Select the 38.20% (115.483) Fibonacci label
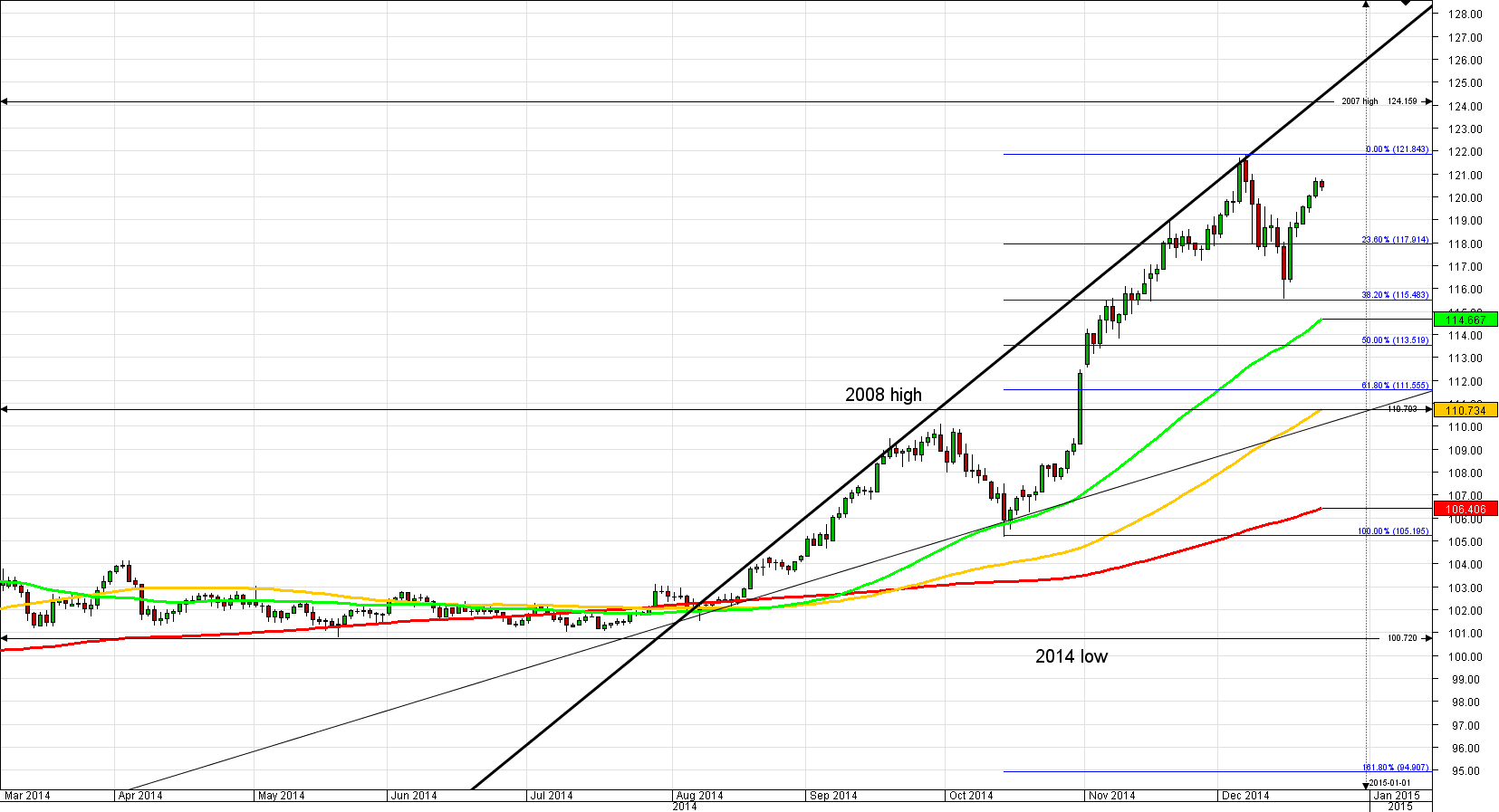 point(1396,295)
